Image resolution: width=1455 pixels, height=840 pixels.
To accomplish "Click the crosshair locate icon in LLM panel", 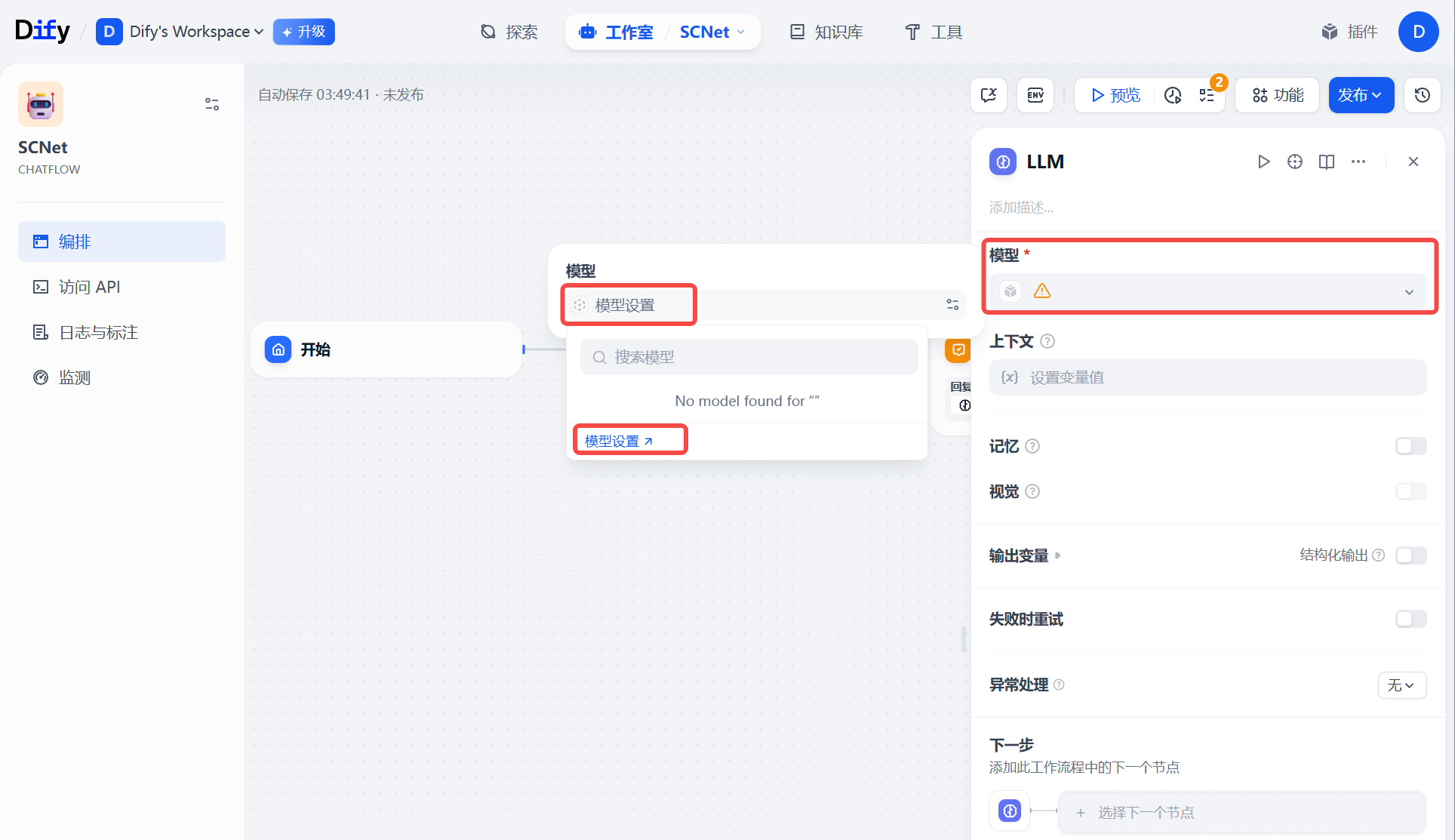I will coord(1295,162).
